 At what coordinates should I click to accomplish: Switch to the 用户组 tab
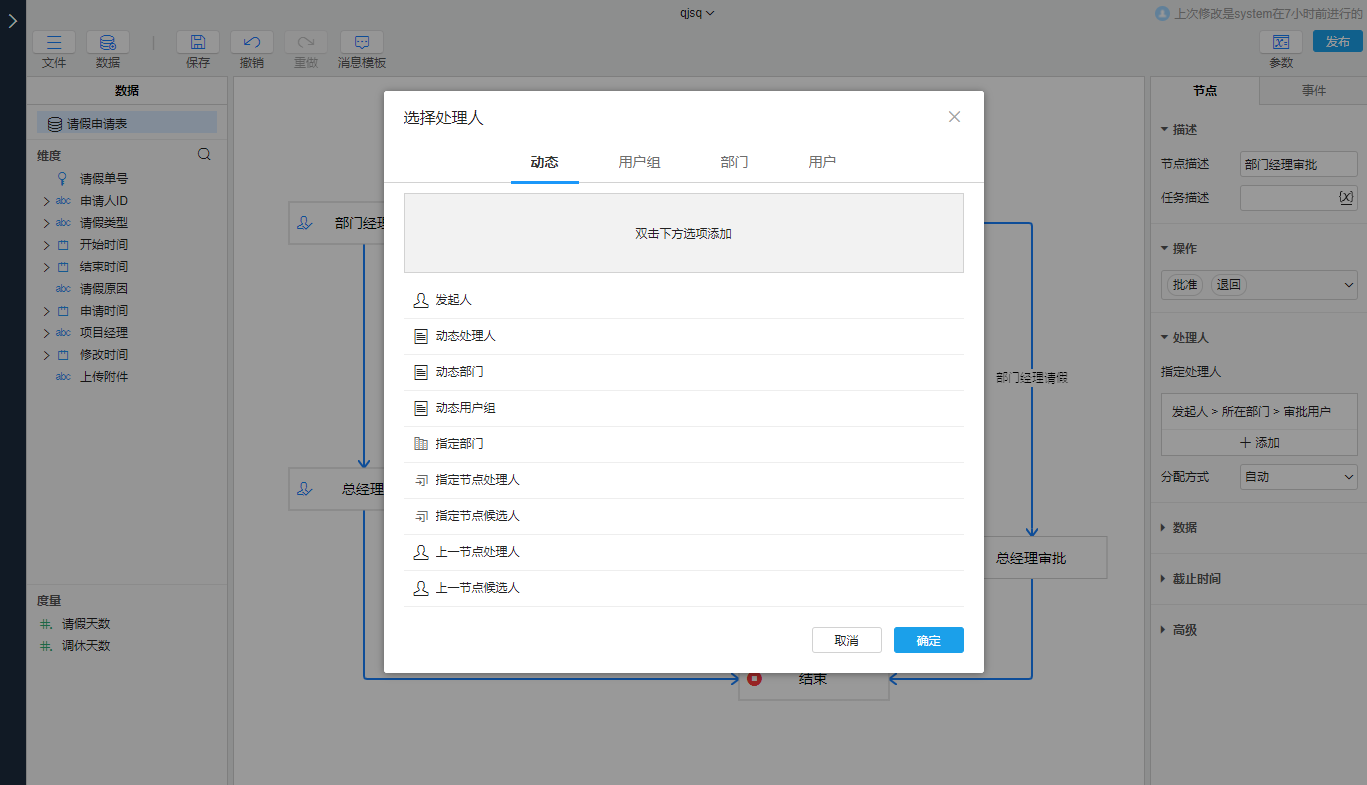click(x=640, y=160)
